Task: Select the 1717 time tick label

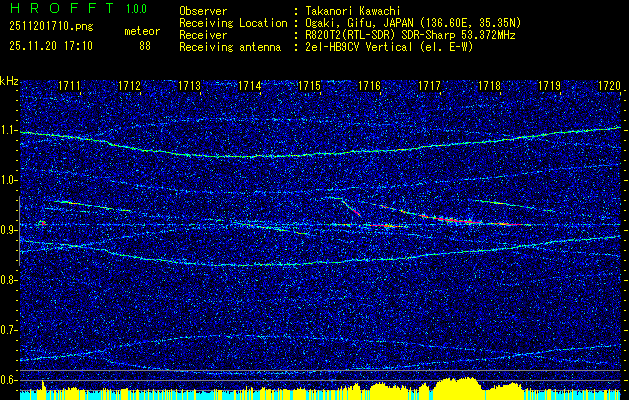Action: click(x=429, y=87)
